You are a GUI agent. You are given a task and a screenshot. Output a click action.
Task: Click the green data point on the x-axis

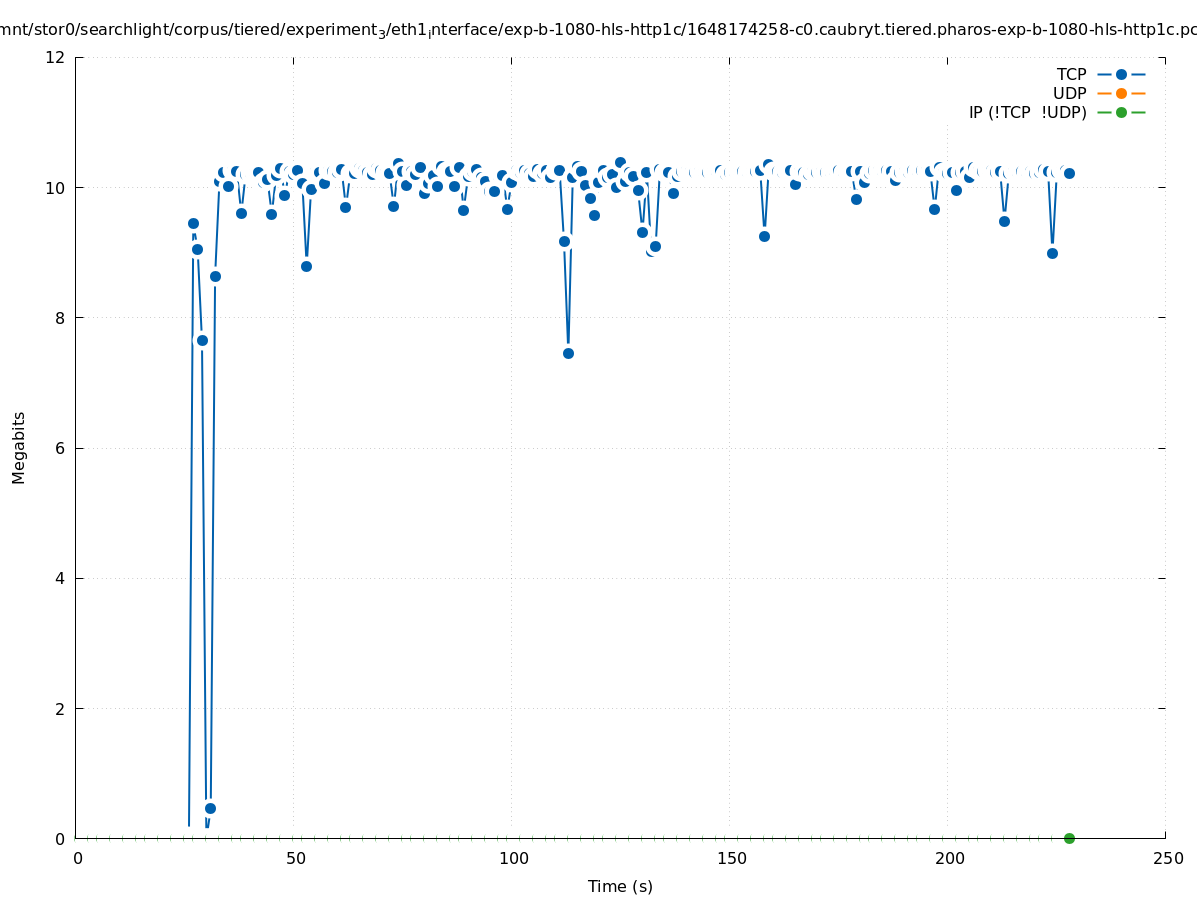point(1069,838)
